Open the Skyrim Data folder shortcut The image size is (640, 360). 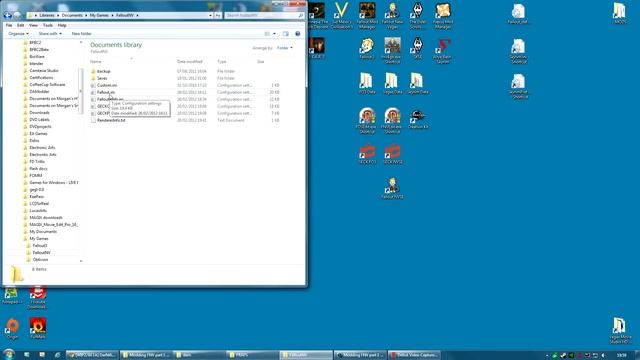[418, 83]
